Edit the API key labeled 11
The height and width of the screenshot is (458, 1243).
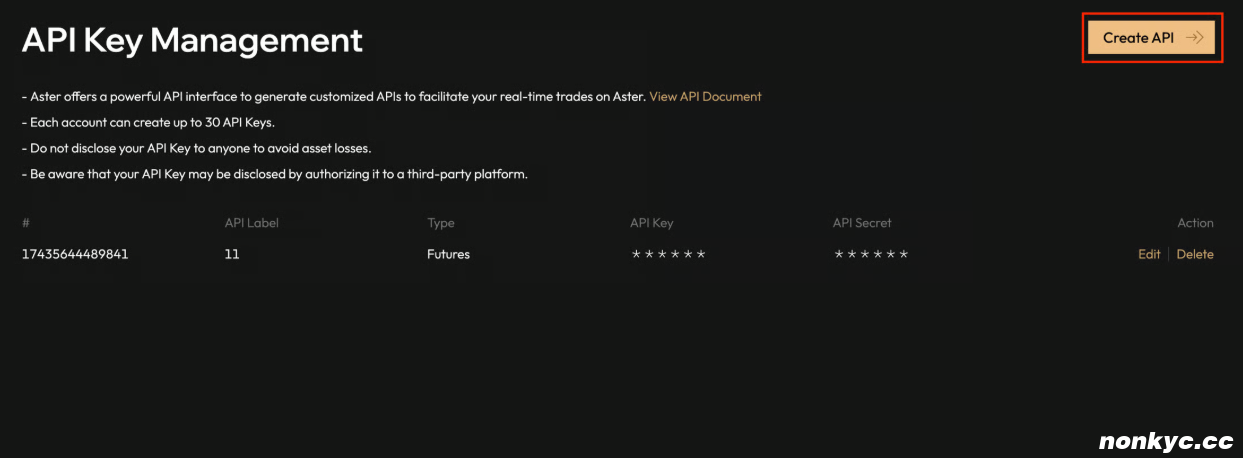pos(1149,254)
